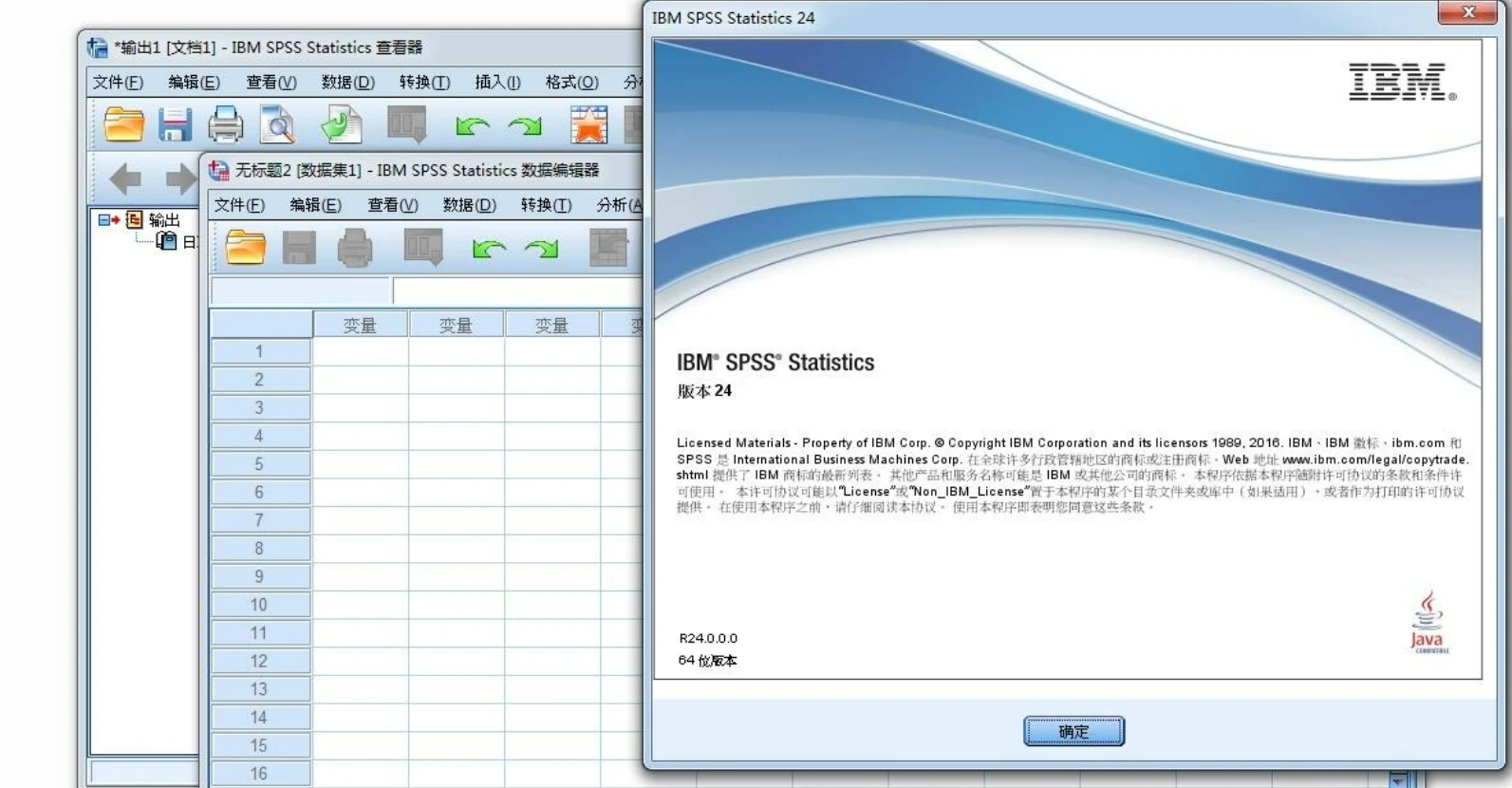
Task: Select third 变量 column header
Action: 551,326
